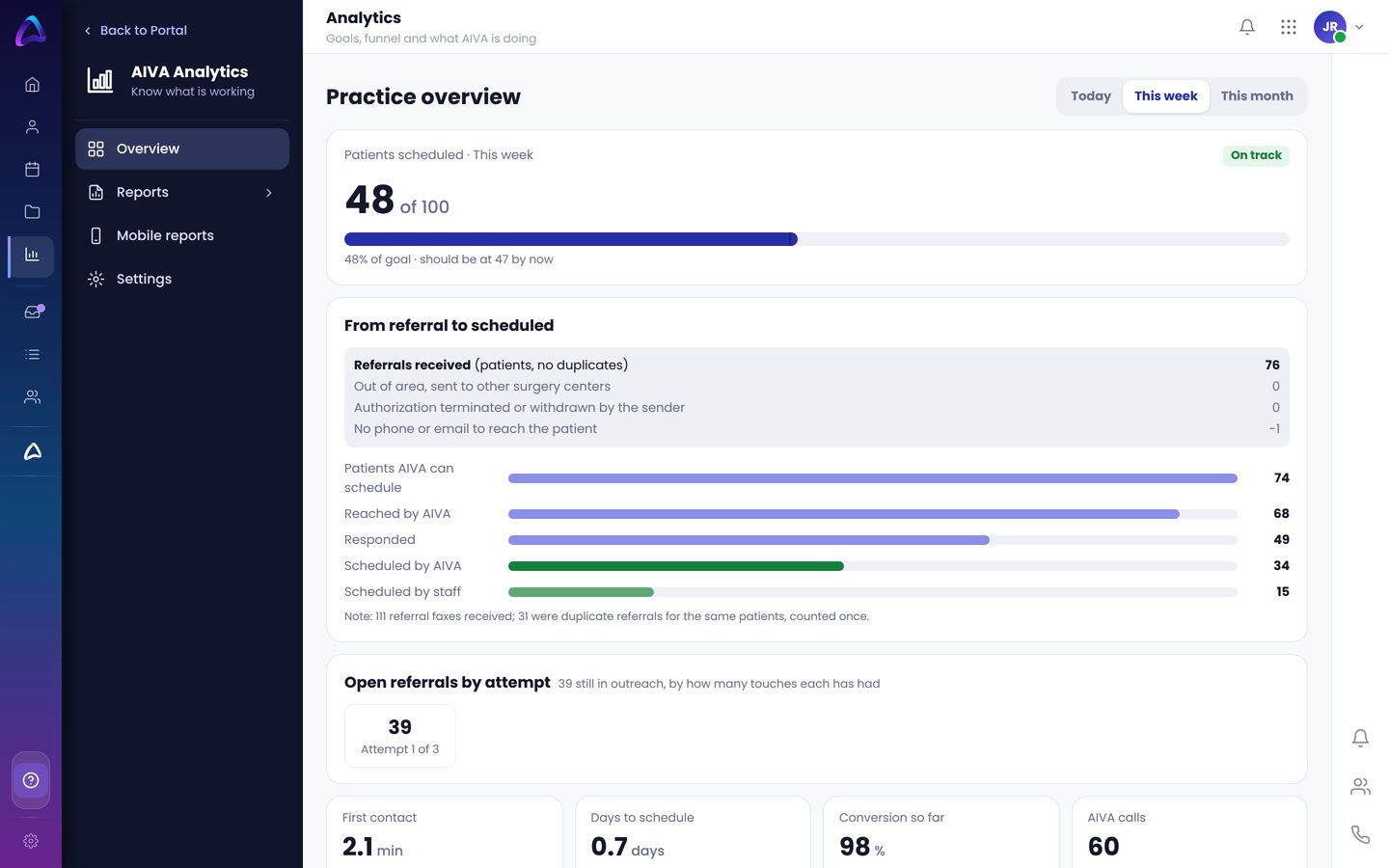Click the Attempt 1 of 3 card

pyautogui.click(x=400, y=736)
